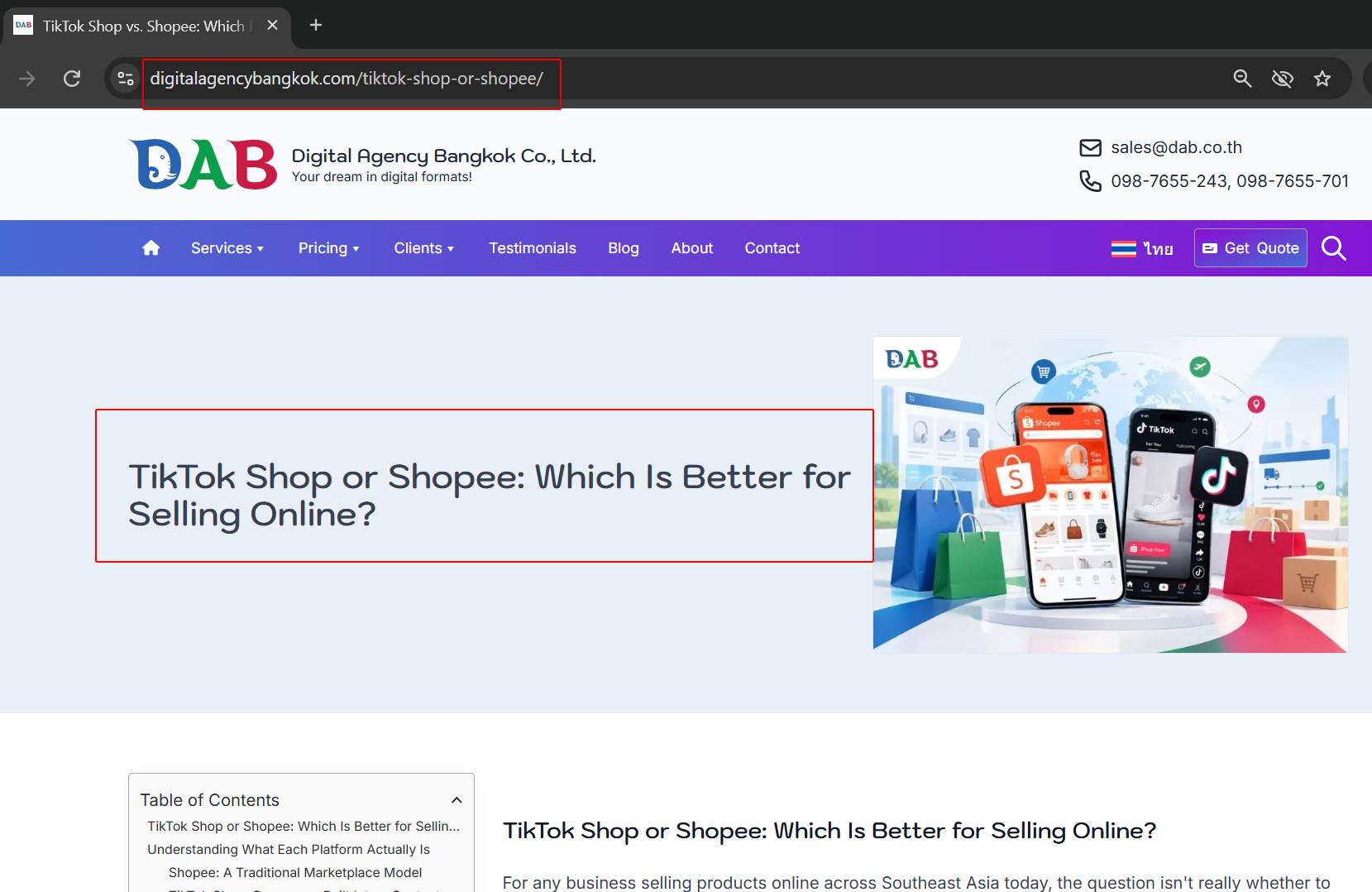Open the site search magnifier icon
Image resolution: width=1372 pixels, height=892 pixels.
point(1333,248)
